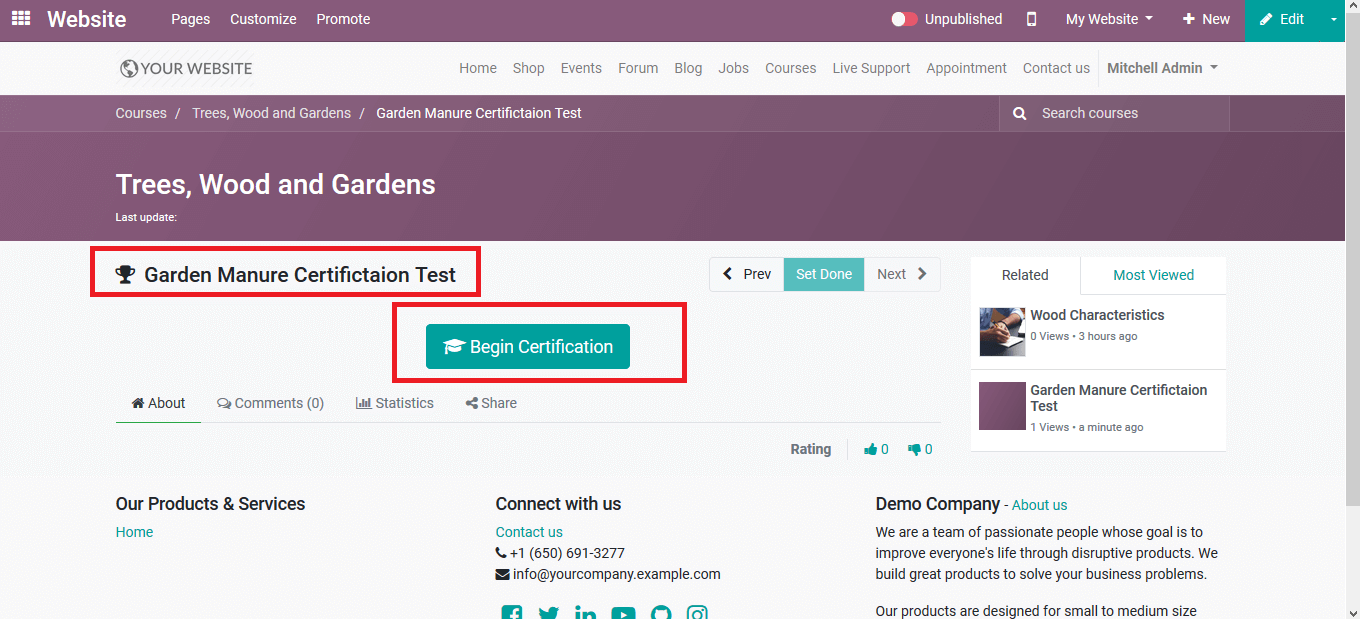Go to the Next lesson
The image size is (1361, 619).
(x=902, y=274)
